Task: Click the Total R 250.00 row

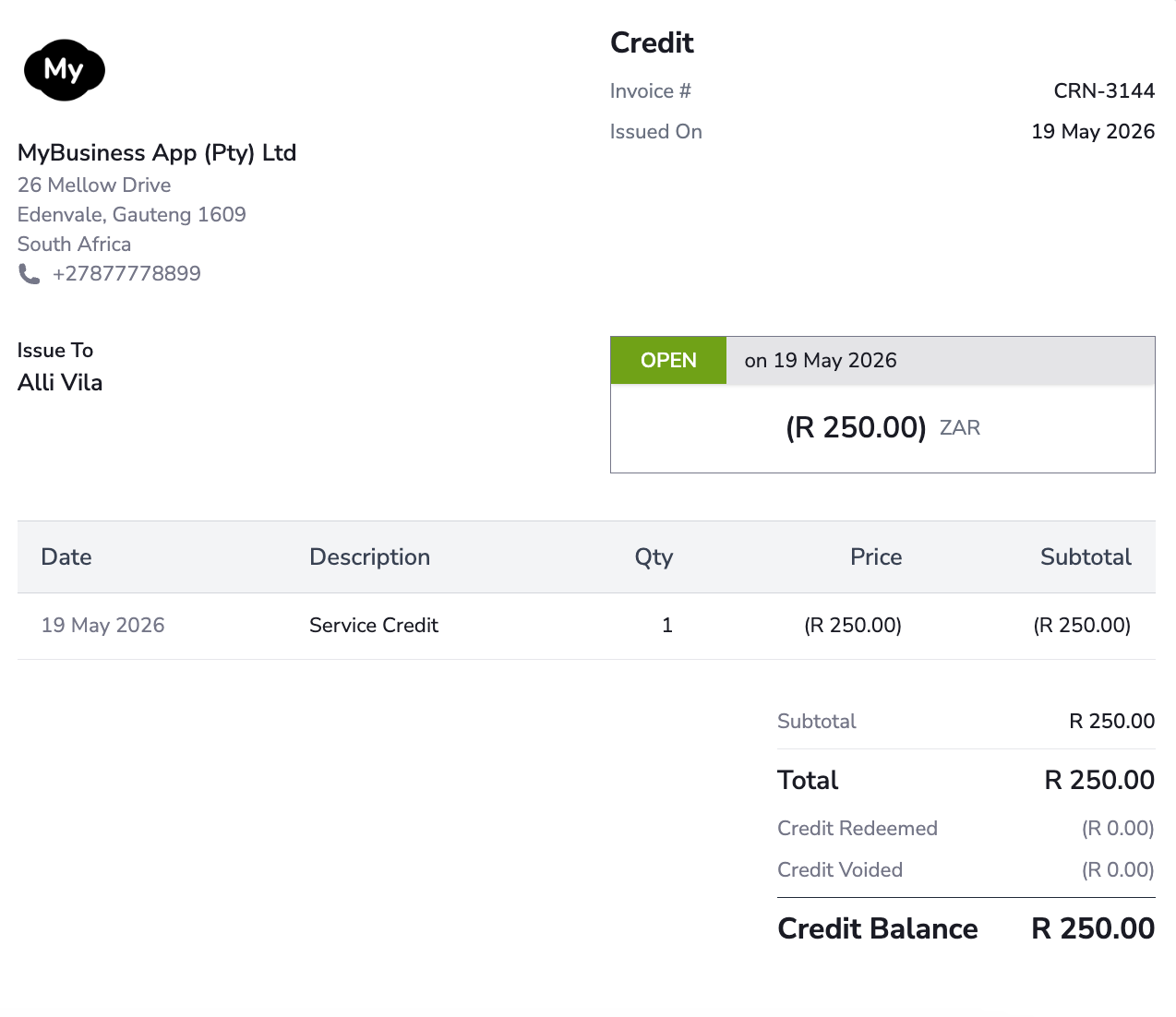Action: [x=966, y=780]
